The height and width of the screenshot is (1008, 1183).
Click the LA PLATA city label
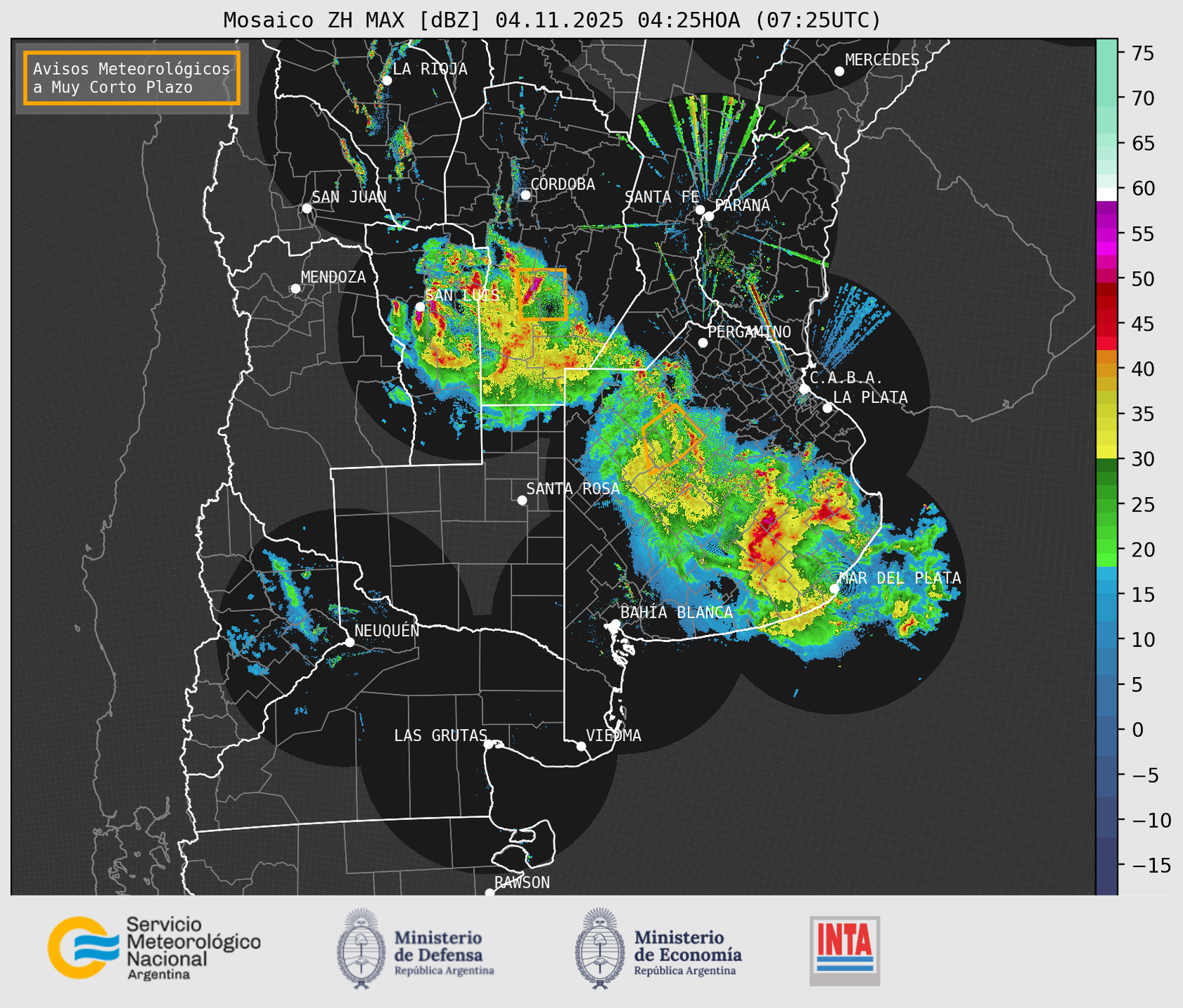[x=870, y=397]
